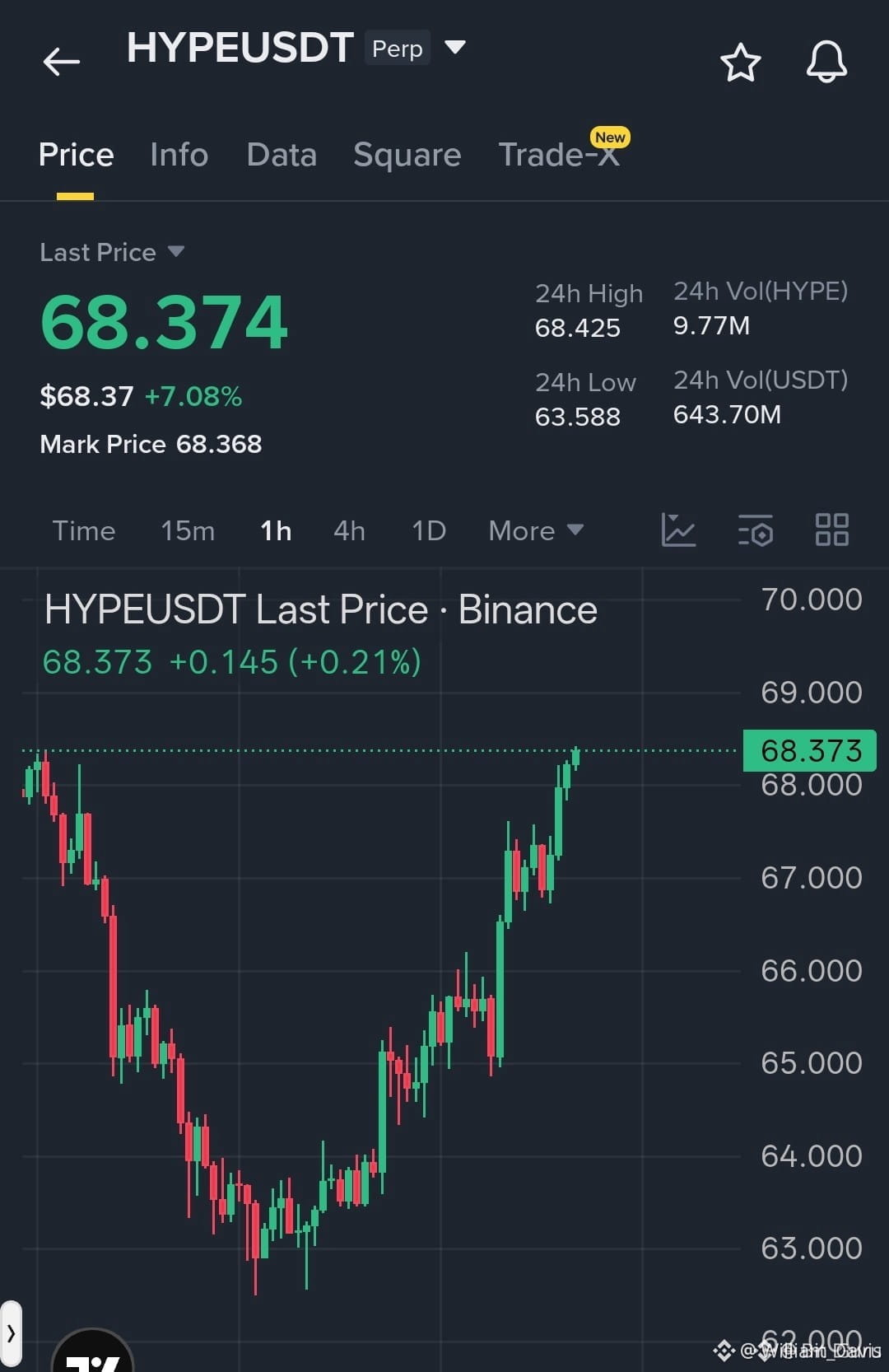This screenshot has height=1372, width=889.
Task: Open the Trade-X tab
Action: [x=560, y=155]
